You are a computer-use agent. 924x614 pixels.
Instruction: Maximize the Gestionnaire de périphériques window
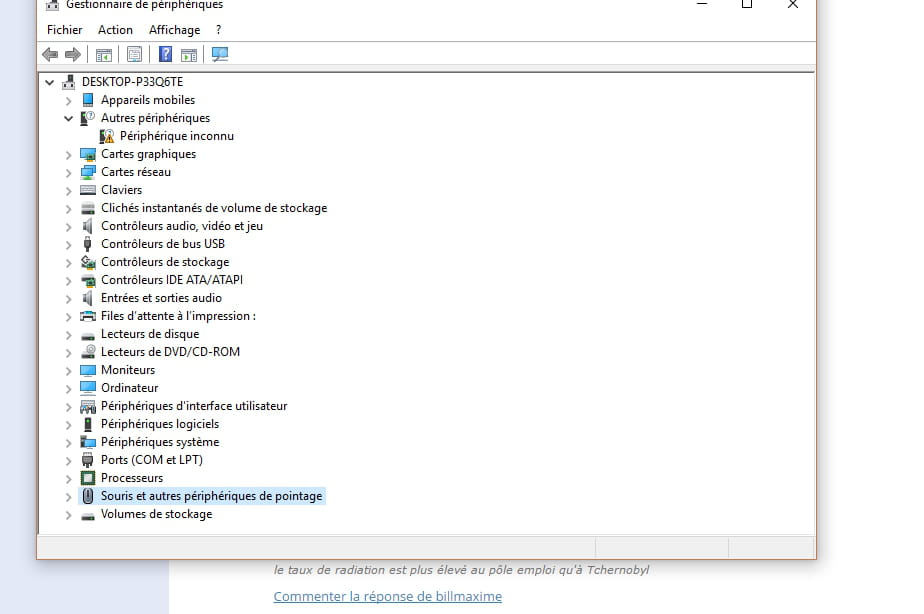tap(747, 4)
